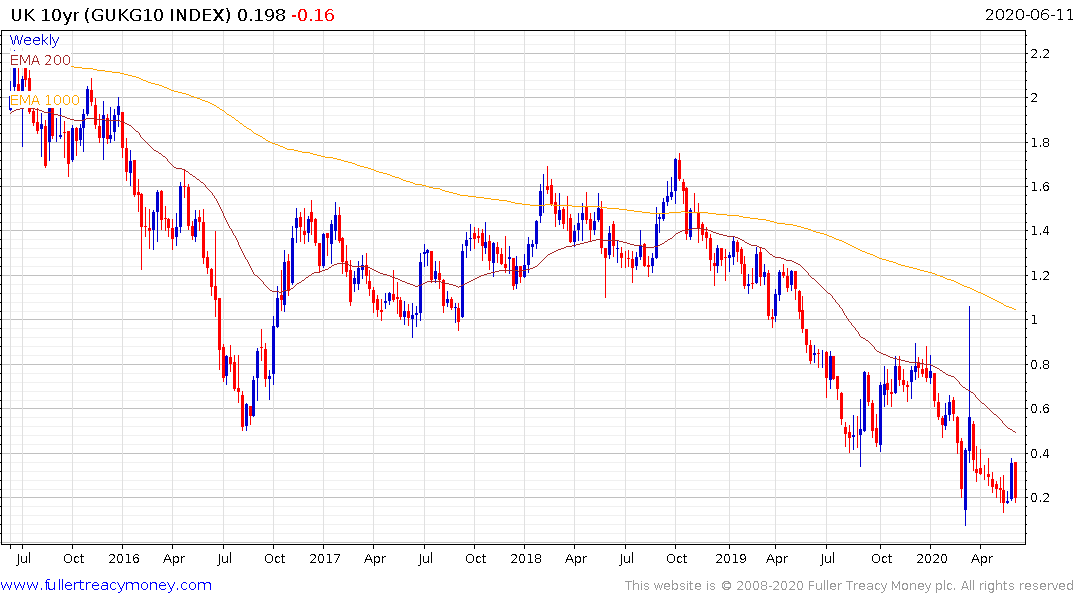Viewport: 1075px width, 600px height.
Task: Select the chart title 'UK 10yr (GUKG10 INDEX)'
Action: tap(121, 15)
